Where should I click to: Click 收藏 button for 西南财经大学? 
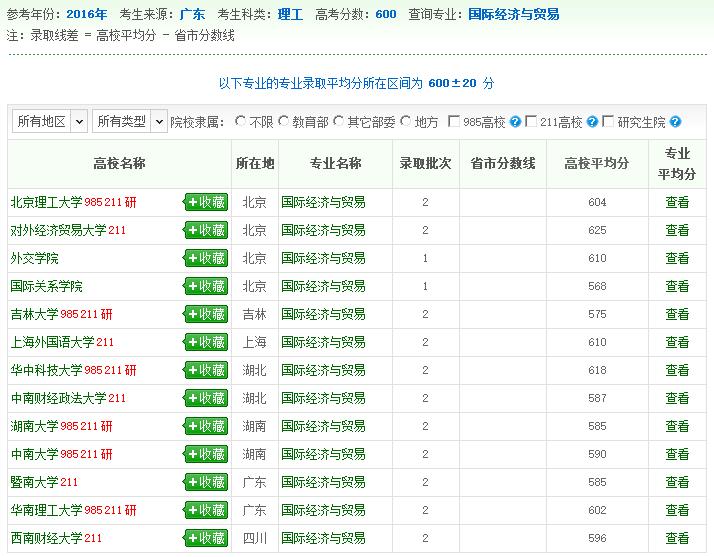tap(206, 538)
